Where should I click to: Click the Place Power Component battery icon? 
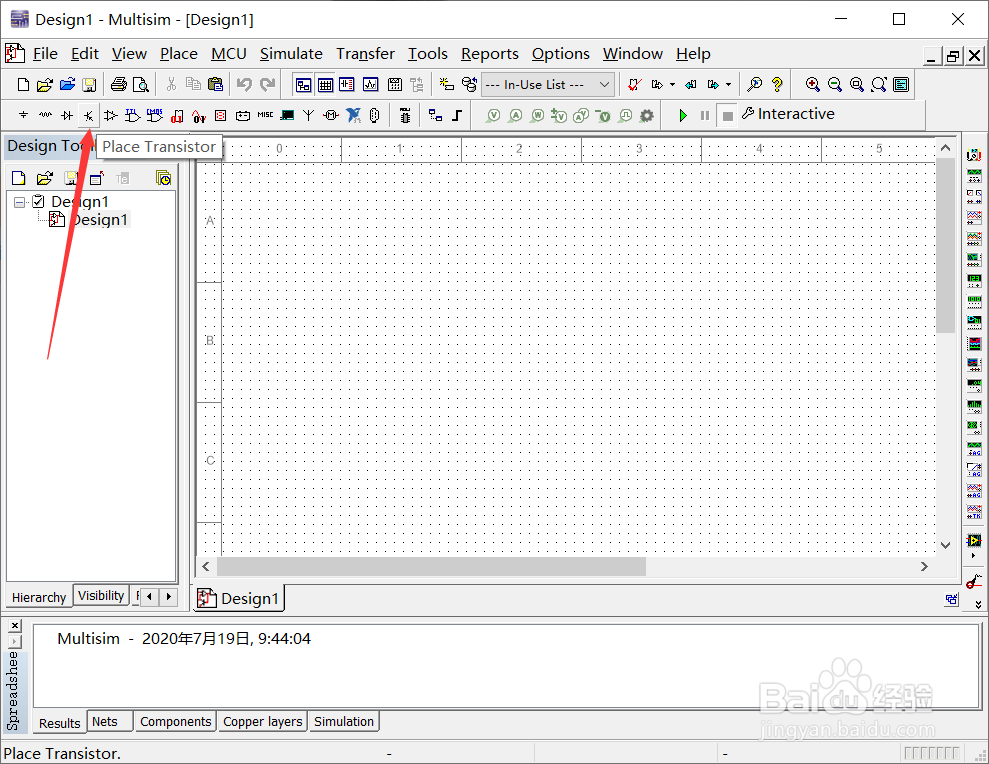[x=243, y=115]
